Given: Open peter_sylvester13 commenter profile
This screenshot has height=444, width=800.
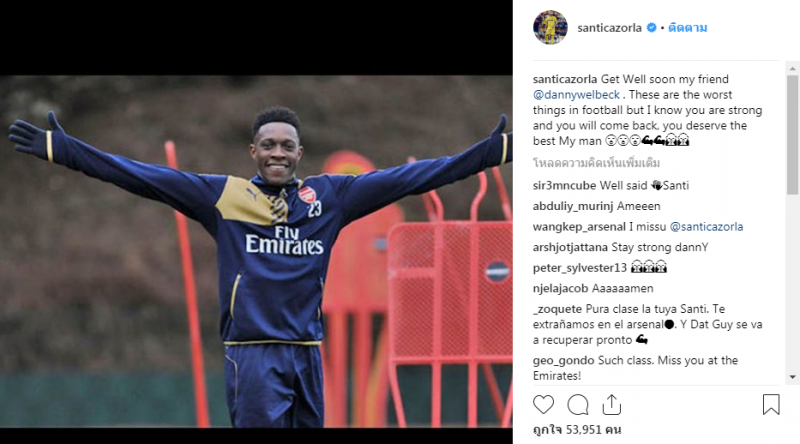Looking at the screenshot, I should point(580,268).
